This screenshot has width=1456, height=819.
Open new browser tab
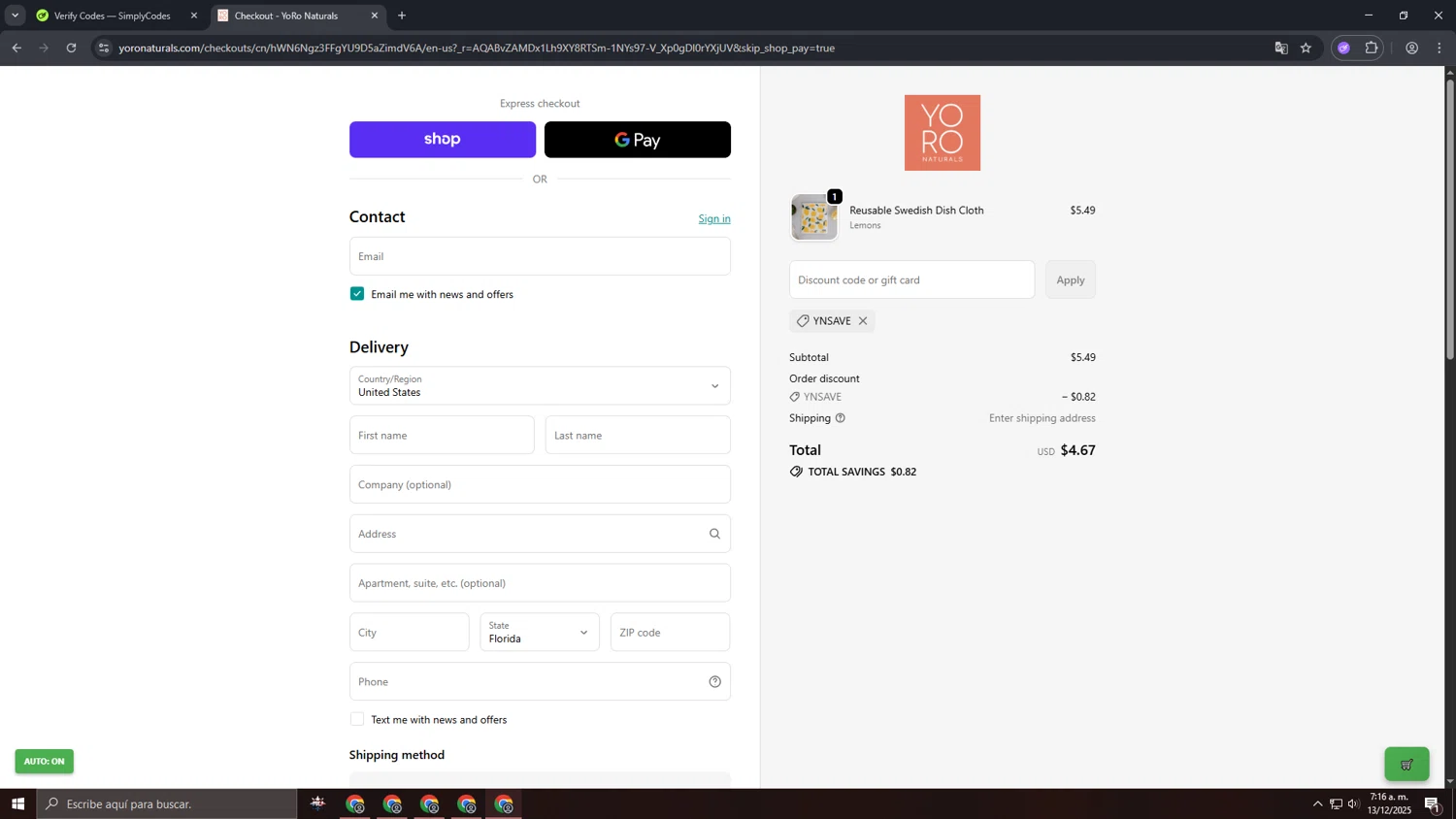click(402, 16)
